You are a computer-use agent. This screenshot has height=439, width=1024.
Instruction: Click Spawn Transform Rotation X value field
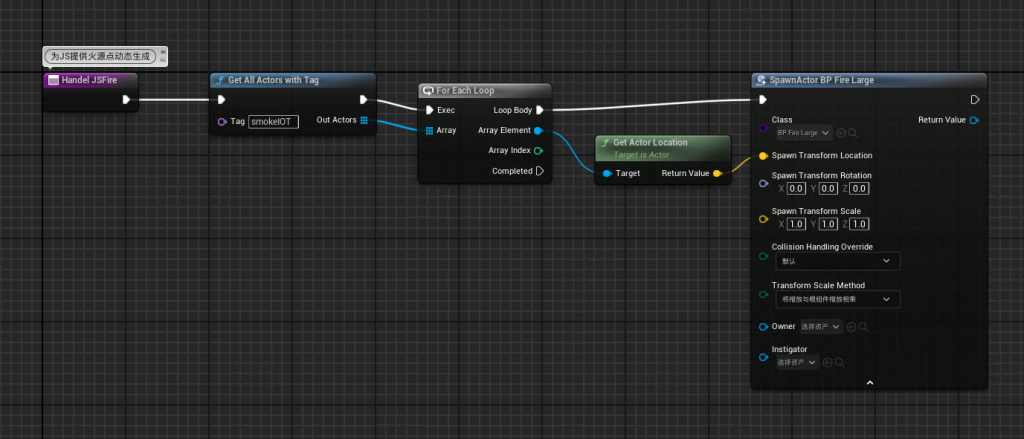(796, 188)
